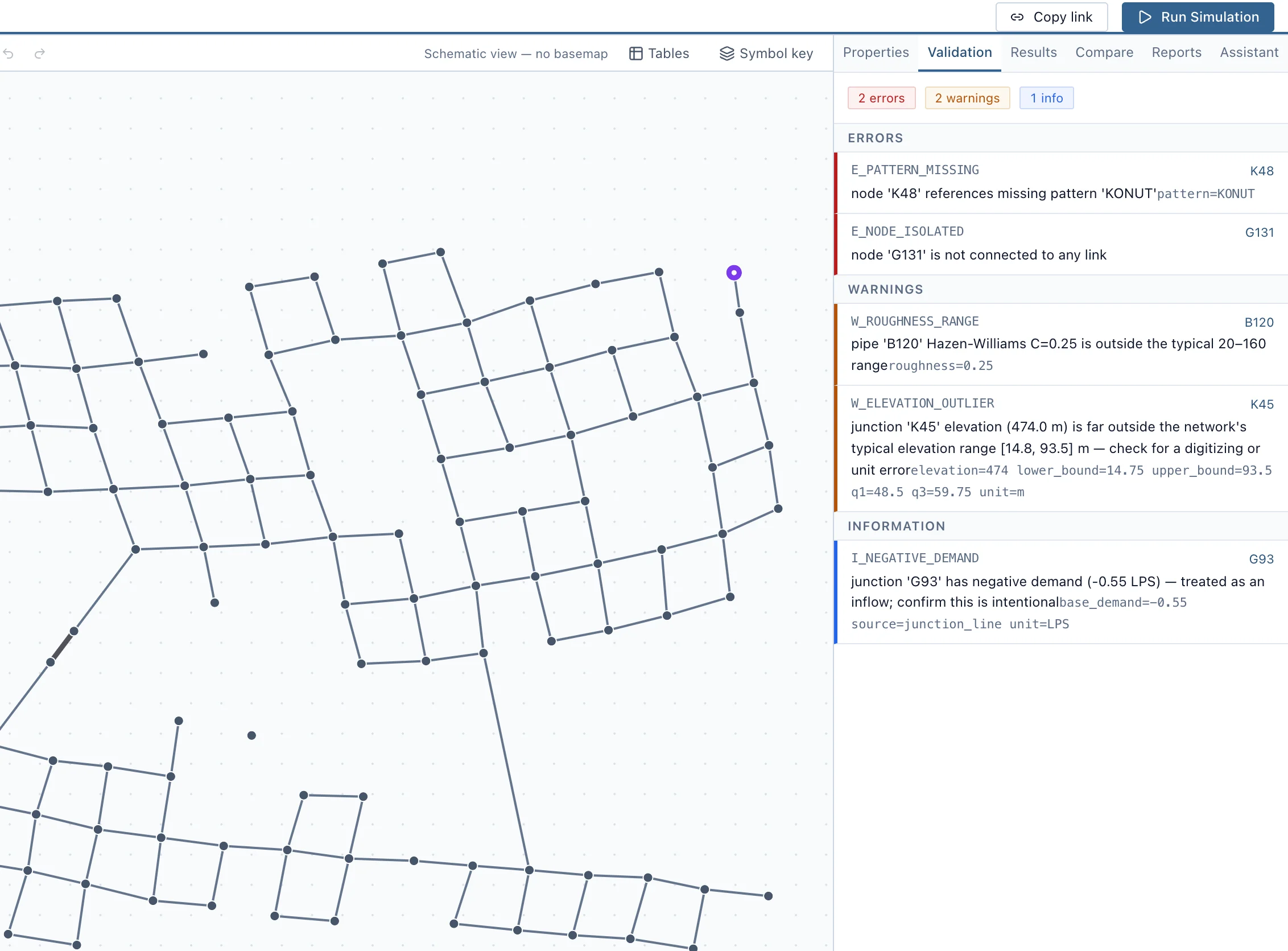Select the isolated unconnected node on the map
The width and height of the screenshot is (1288, 951).
point(251,735)
